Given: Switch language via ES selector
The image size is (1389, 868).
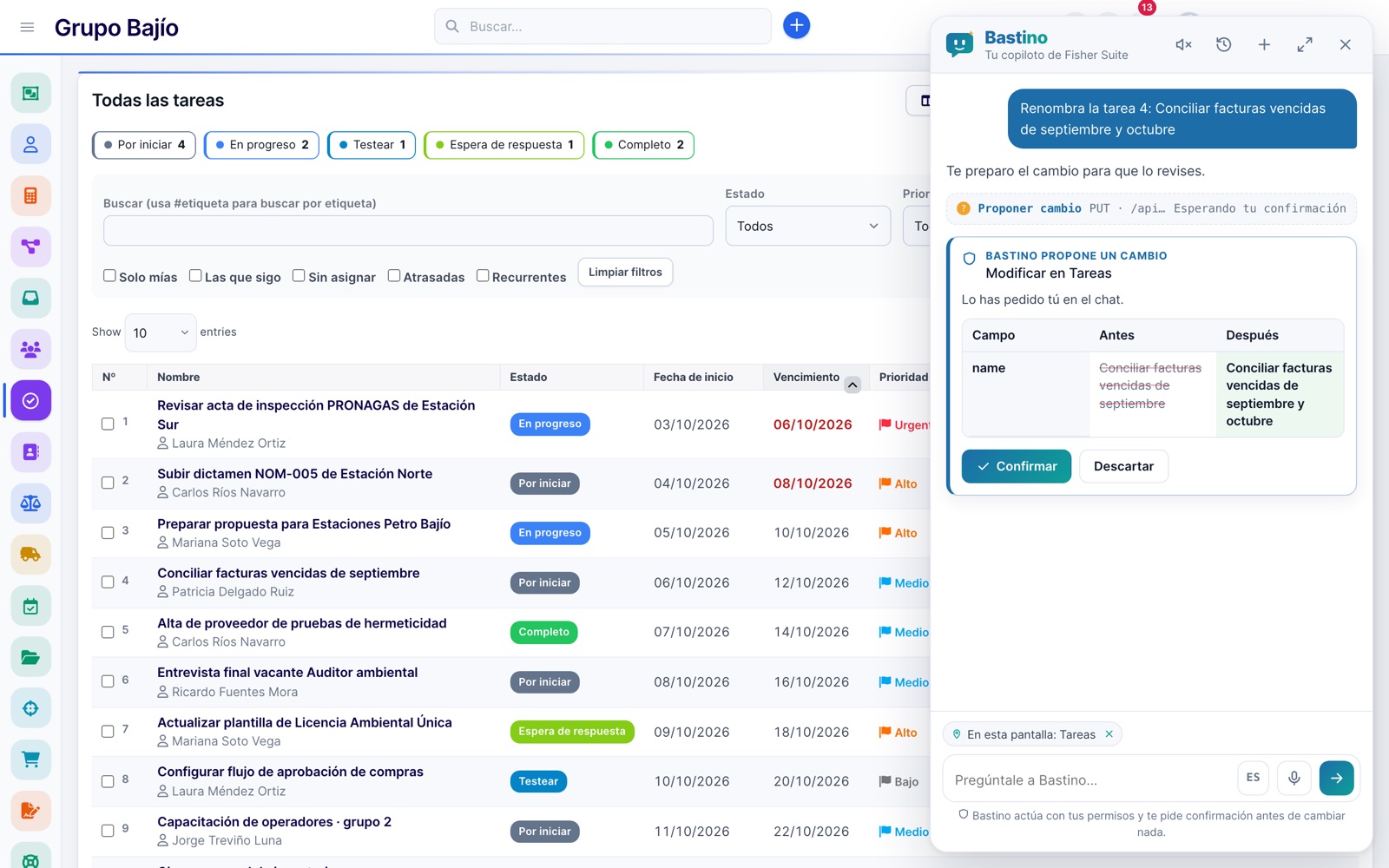Looking at the screenshot, I should pyautogui.click(x=1253, y=778).
